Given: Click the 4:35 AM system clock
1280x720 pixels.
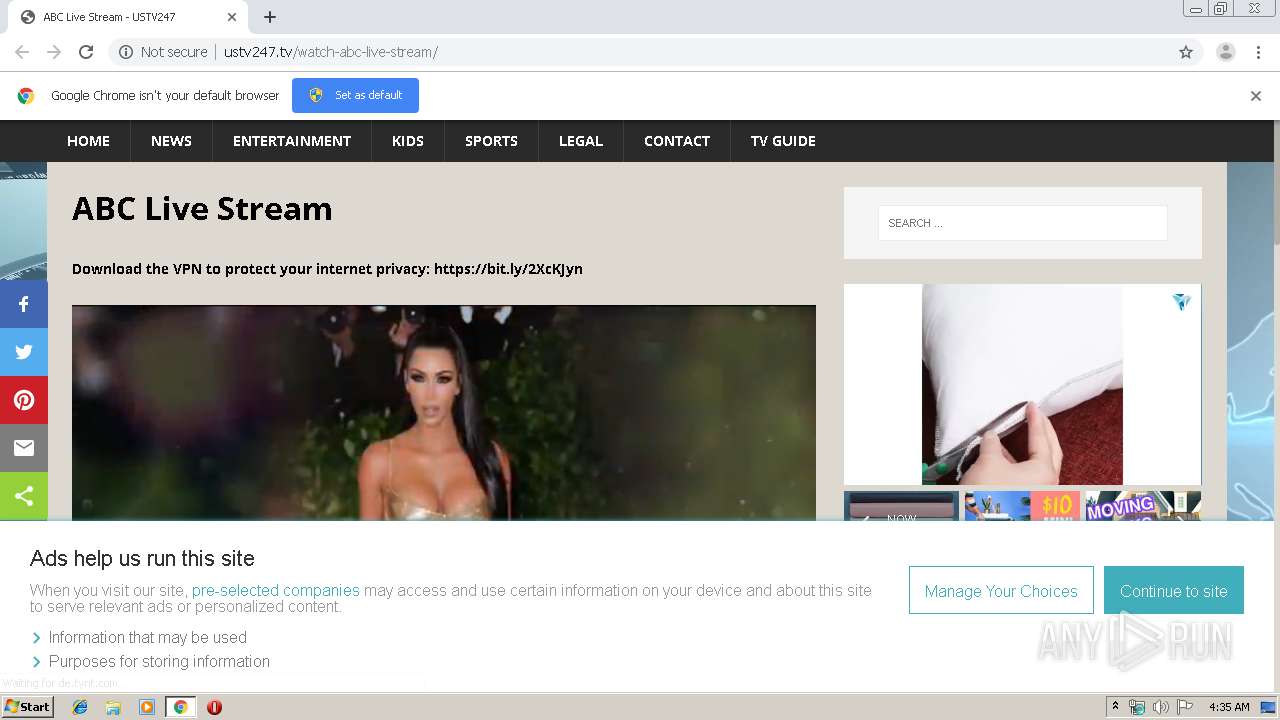Looking at the screenshot, I should [1229, 707].
